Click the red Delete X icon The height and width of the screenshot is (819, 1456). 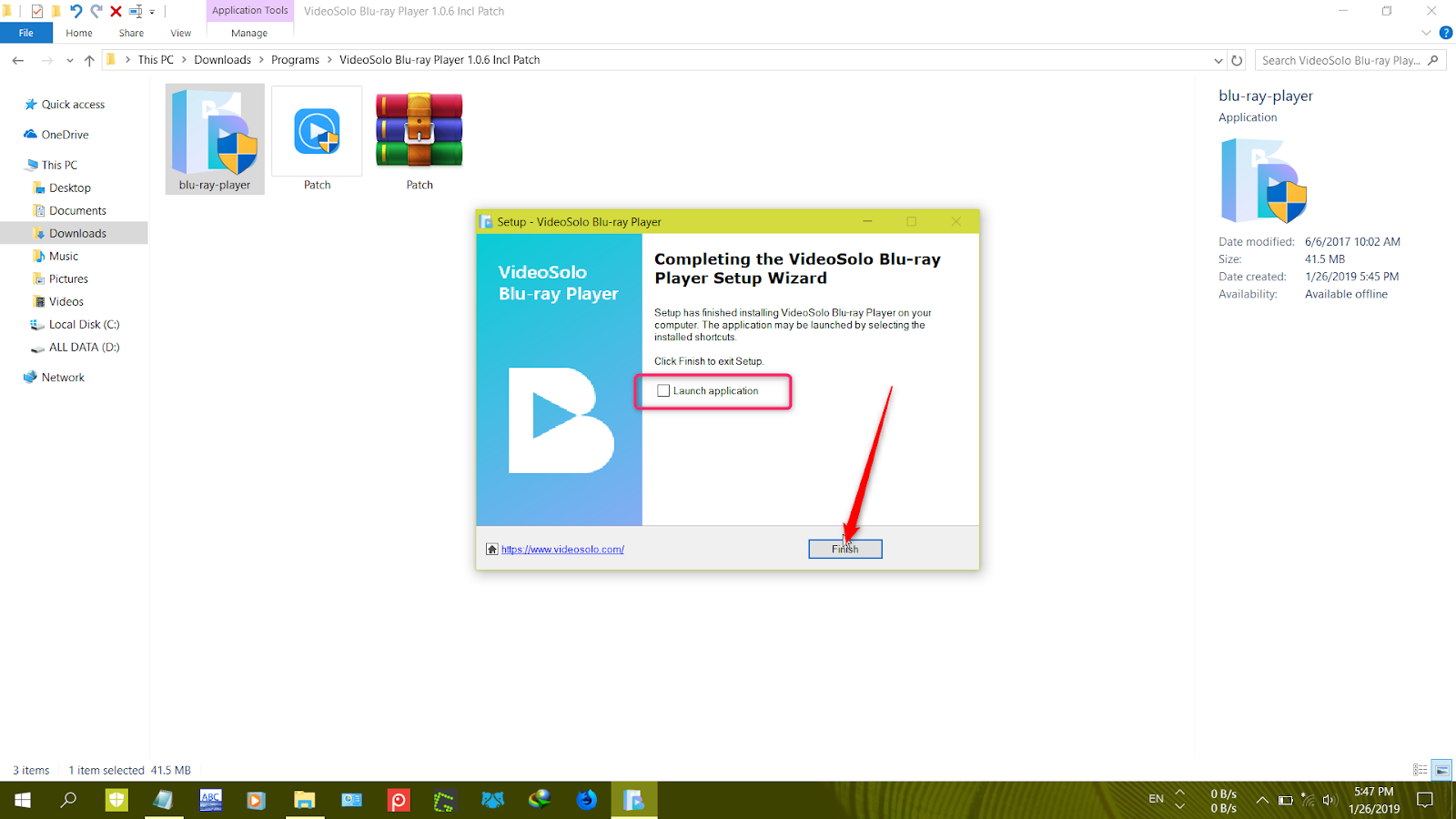pyautogui.click(x=116, y=12)
